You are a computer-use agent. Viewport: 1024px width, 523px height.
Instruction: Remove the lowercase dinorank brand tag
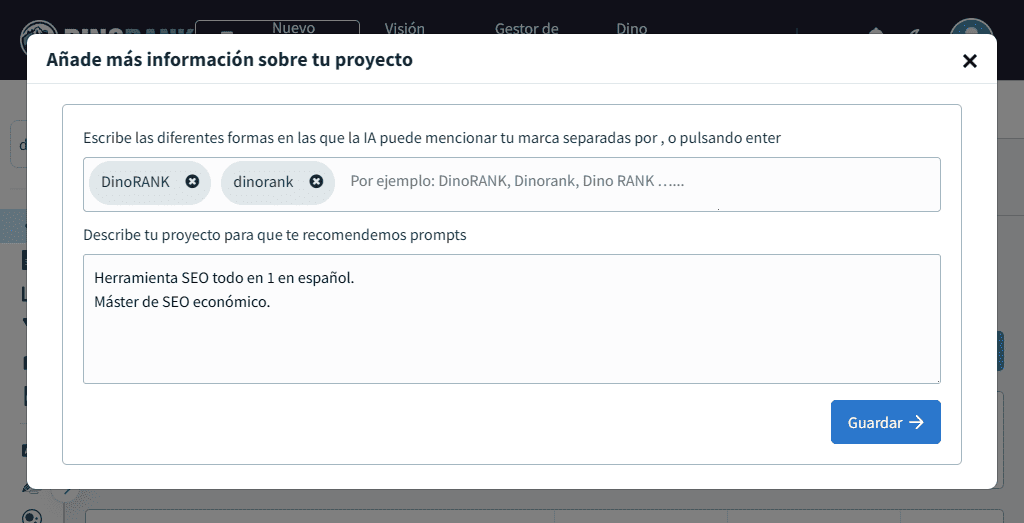pos(316,182)
